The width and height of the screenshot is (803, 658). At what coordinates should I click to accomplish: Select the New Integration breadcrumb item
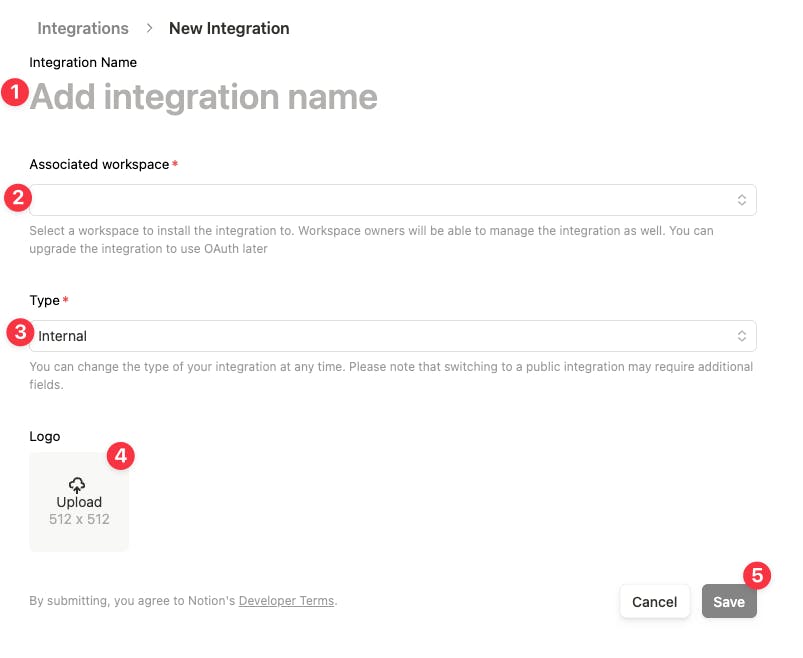coord(229,28)
